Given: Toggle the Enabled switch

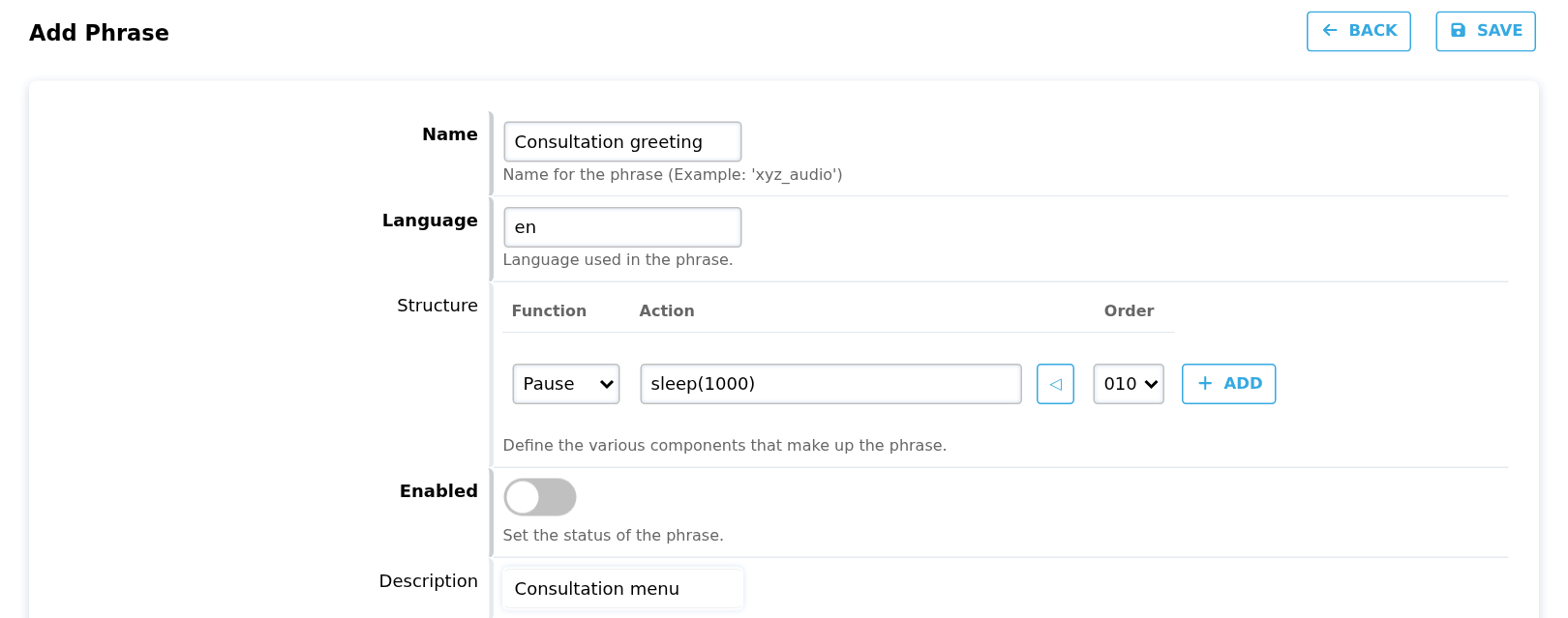Looking at the screenshot, I should click(x=540, y=497).
